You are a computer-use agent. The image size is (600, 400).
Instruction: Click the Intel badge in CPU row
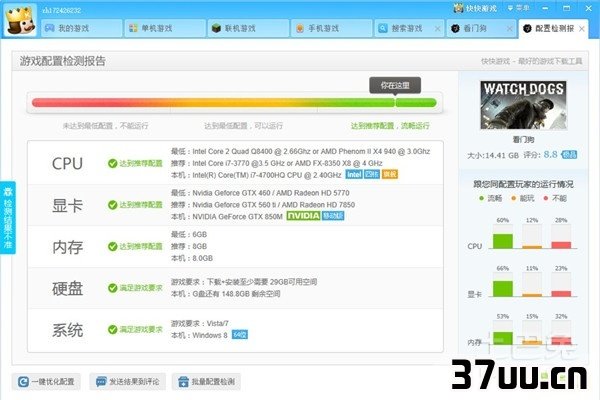click(354, 175)
